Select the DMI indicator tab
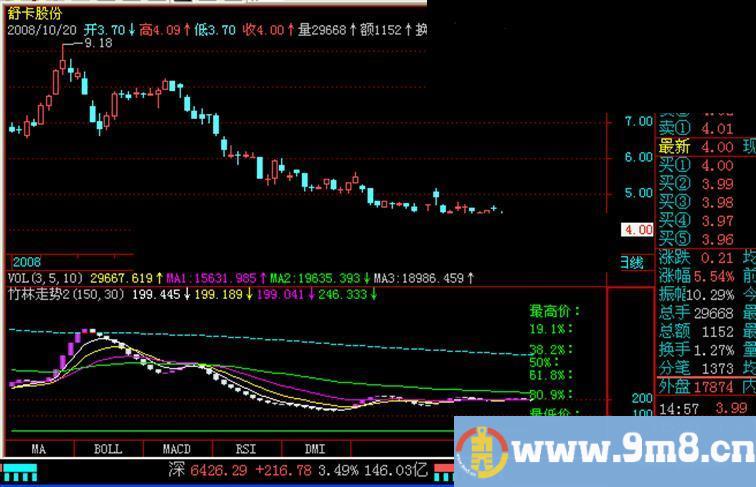This screenshot has height=487, width=756. [x=314, y=449]
